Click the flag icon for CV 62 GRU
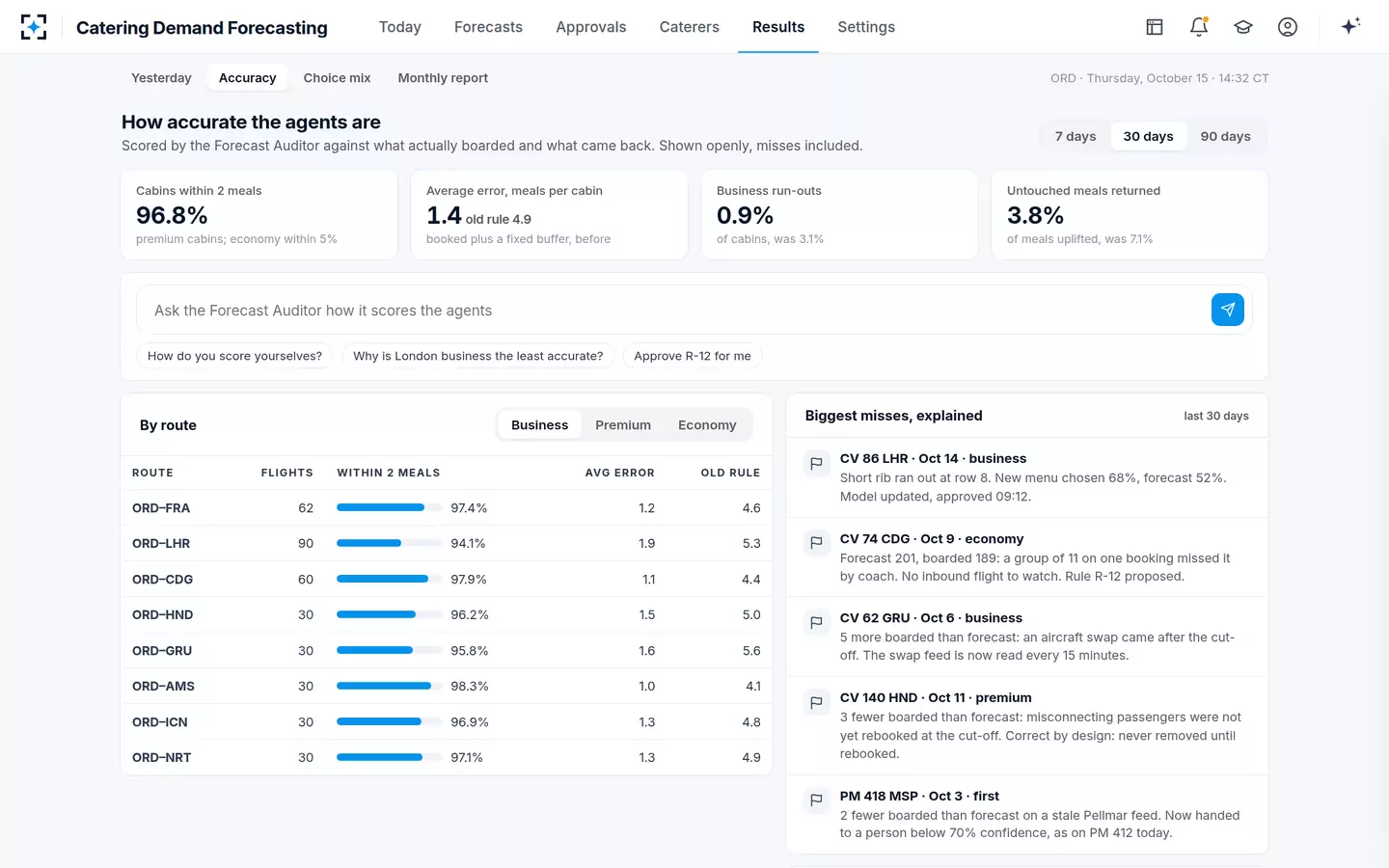This screenshot has height=868, width=1389. click(x=816, y=623)
